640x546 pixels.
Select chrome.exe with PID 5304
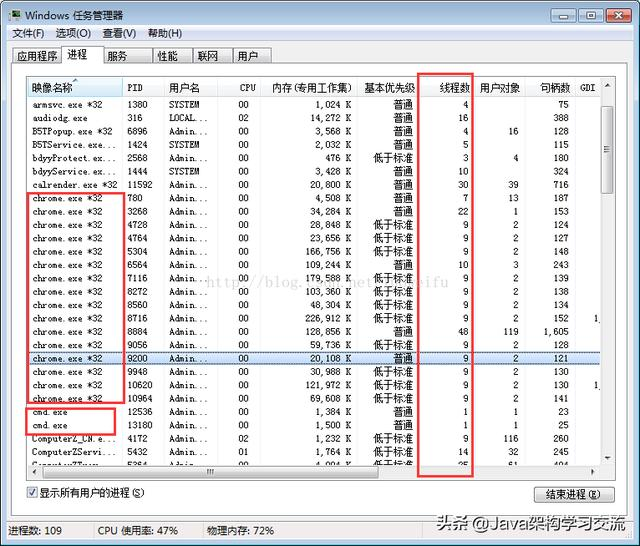pyautogui.click(x=314, y=251)
